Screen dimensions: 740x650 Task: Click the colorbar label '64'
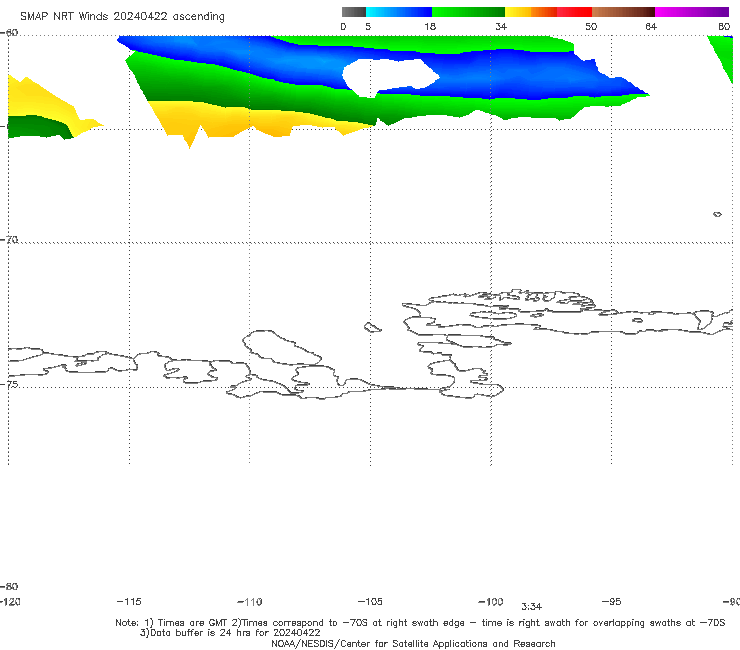(651, 26)
